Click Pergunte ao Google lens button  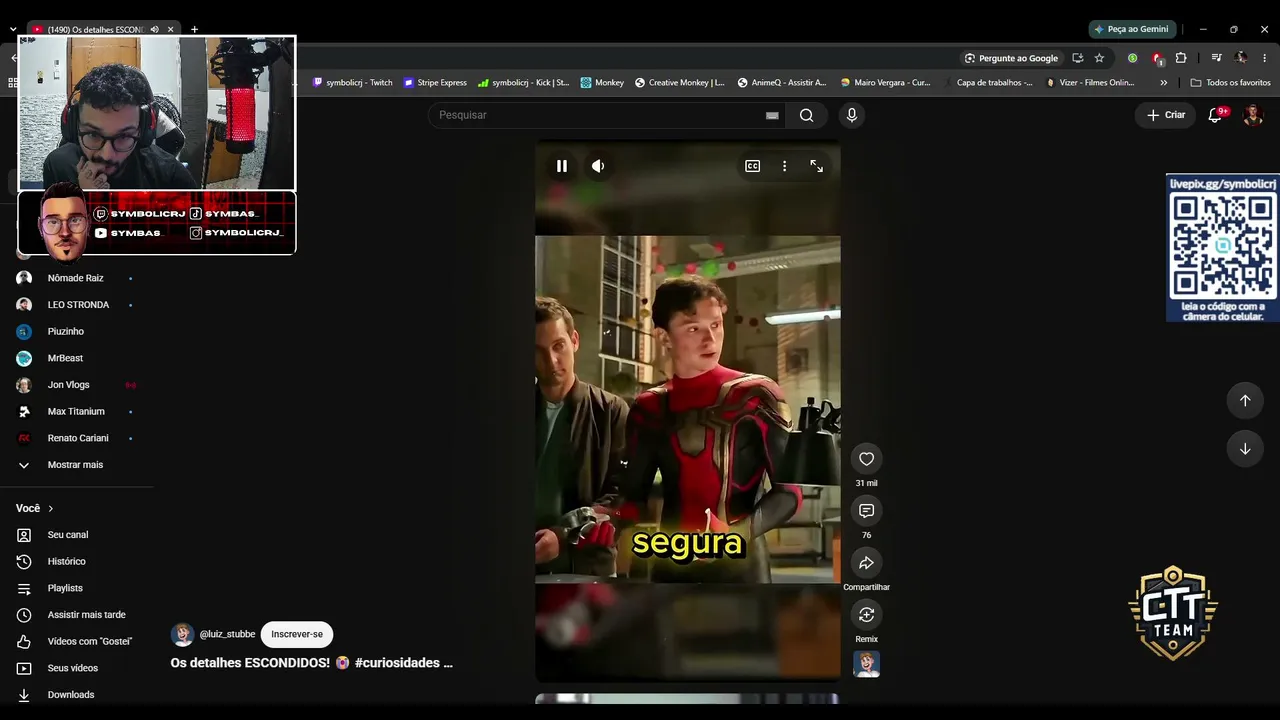click(1011, 58)
